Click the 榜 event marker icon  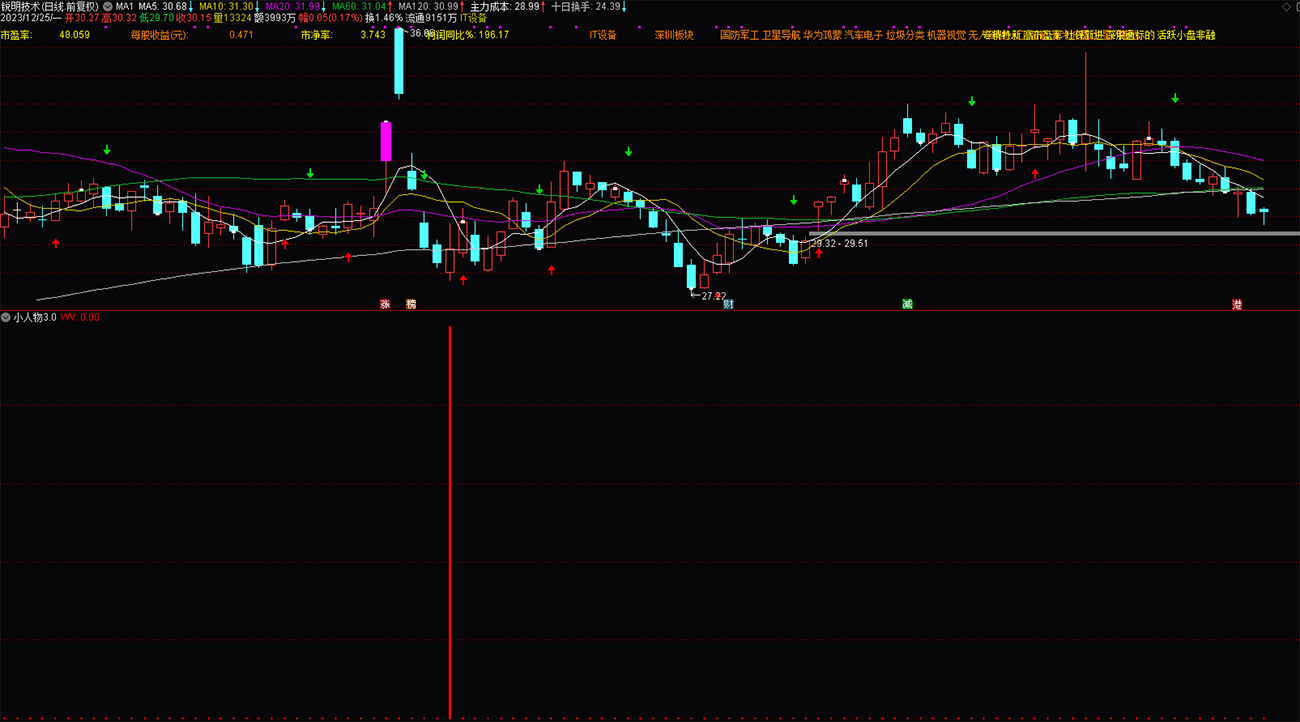click(x=410, y=303)
